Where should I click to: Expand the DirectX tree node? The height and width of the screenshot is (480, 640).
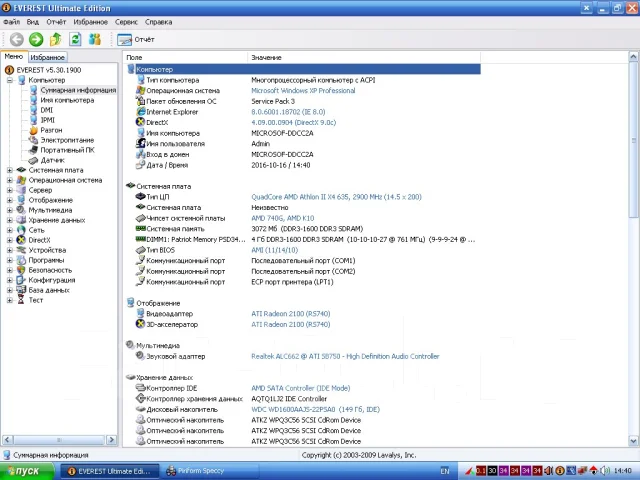point(10,240)
